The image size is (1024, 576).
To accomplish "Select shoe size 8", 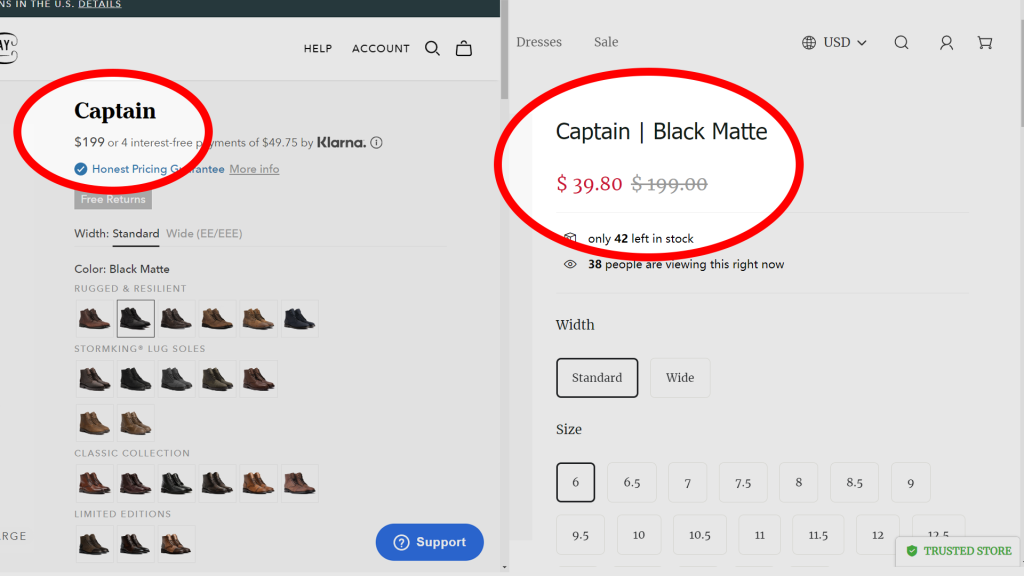I will point(799,483).
